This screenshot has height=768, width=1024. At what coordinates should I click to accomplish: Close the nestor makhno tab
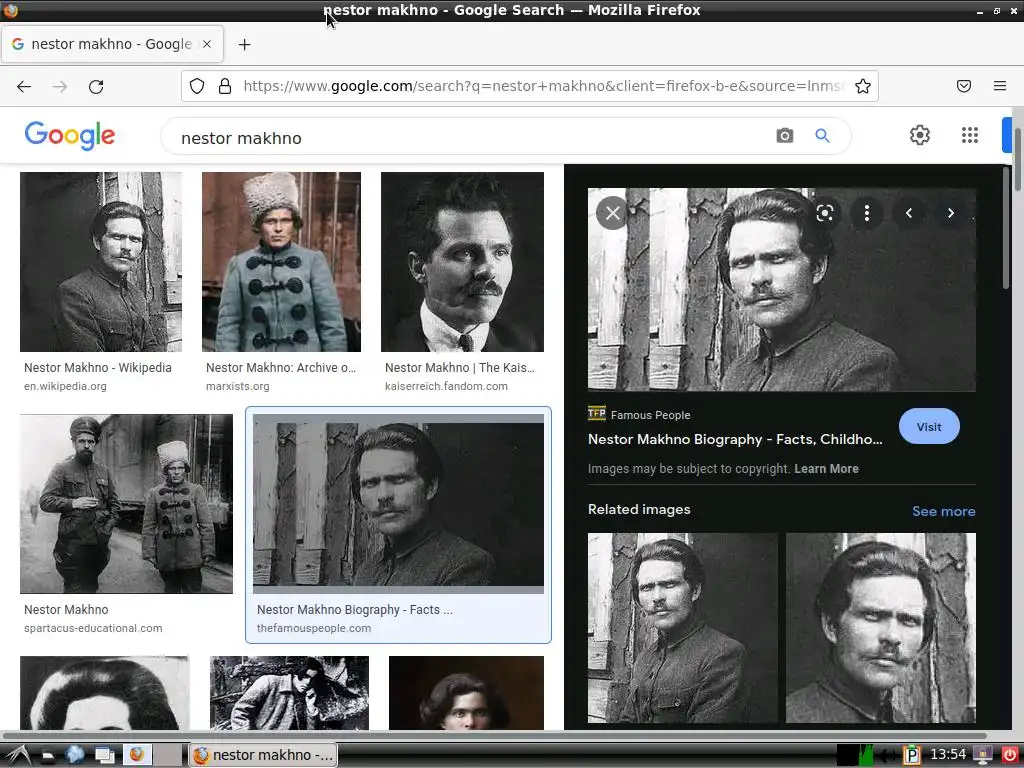click(207, 44)
